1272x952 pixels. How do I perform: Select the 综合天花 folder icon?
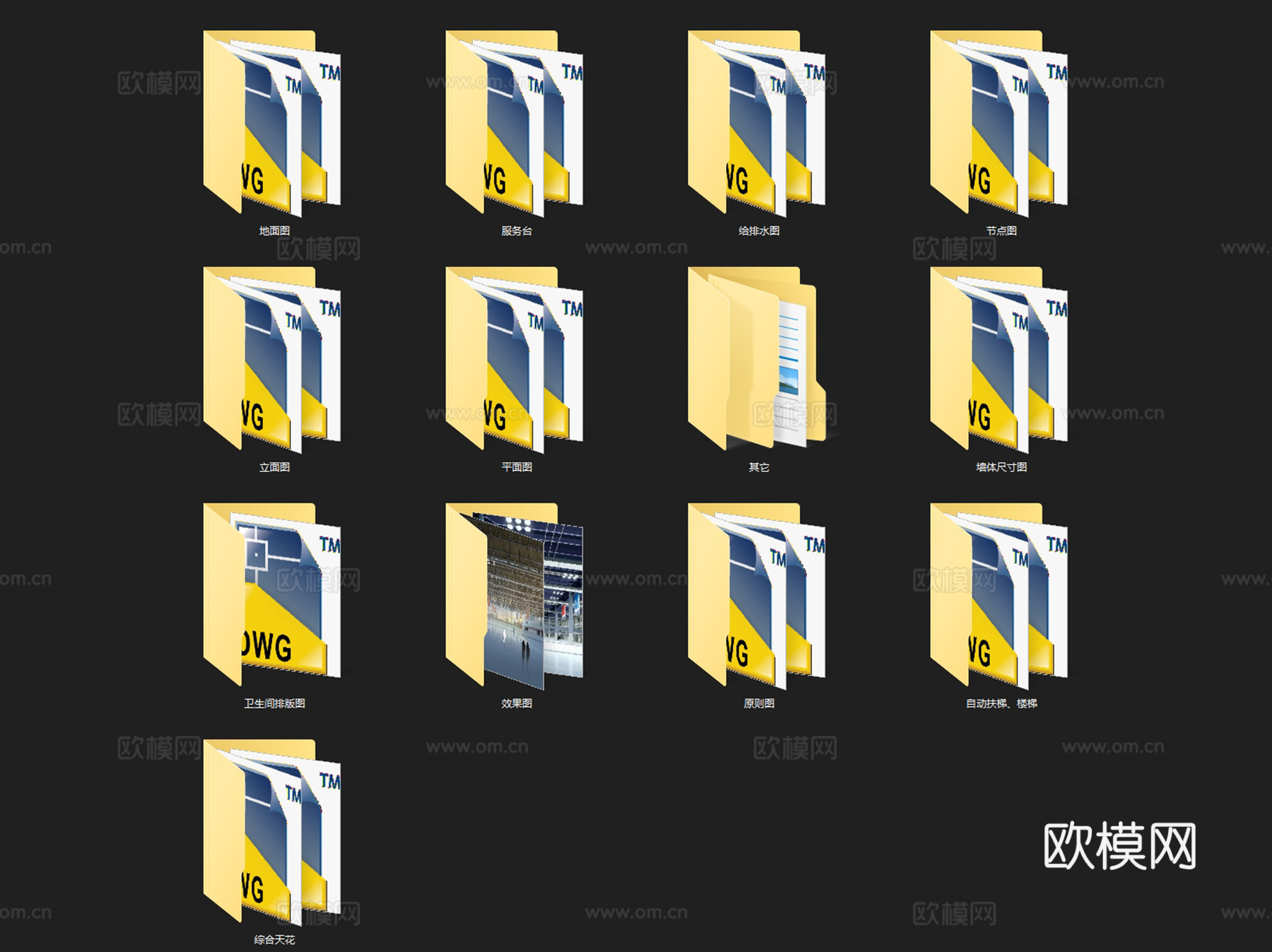[272, 833]
